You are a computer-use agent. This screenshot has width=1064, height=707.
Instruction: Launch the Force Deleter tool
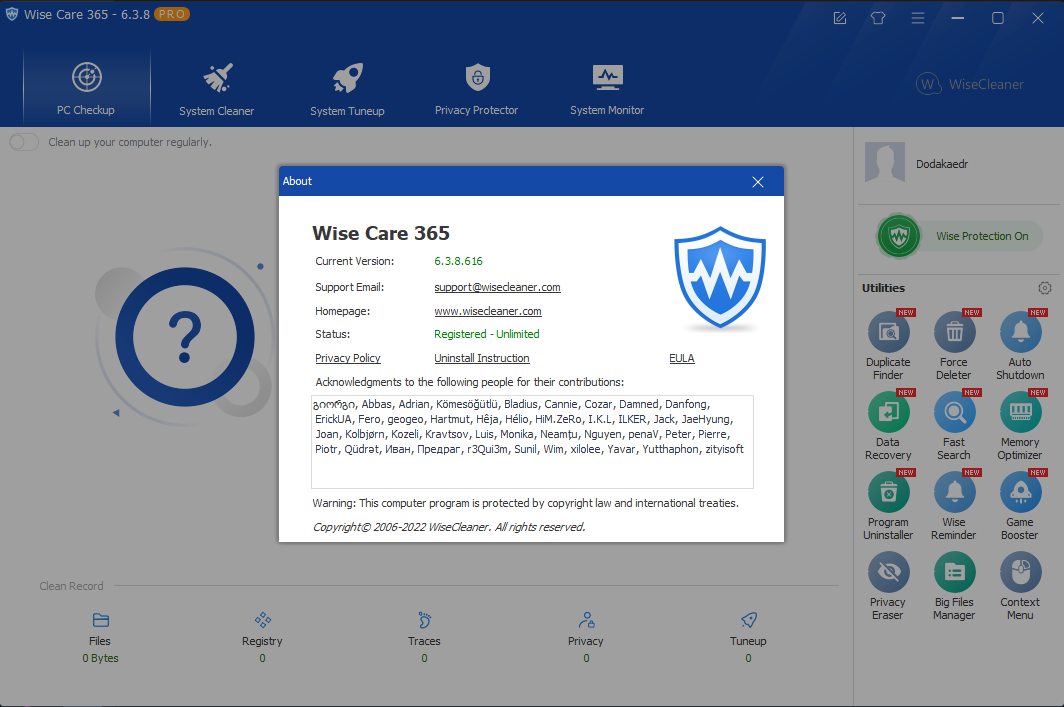tap(954, 333)
